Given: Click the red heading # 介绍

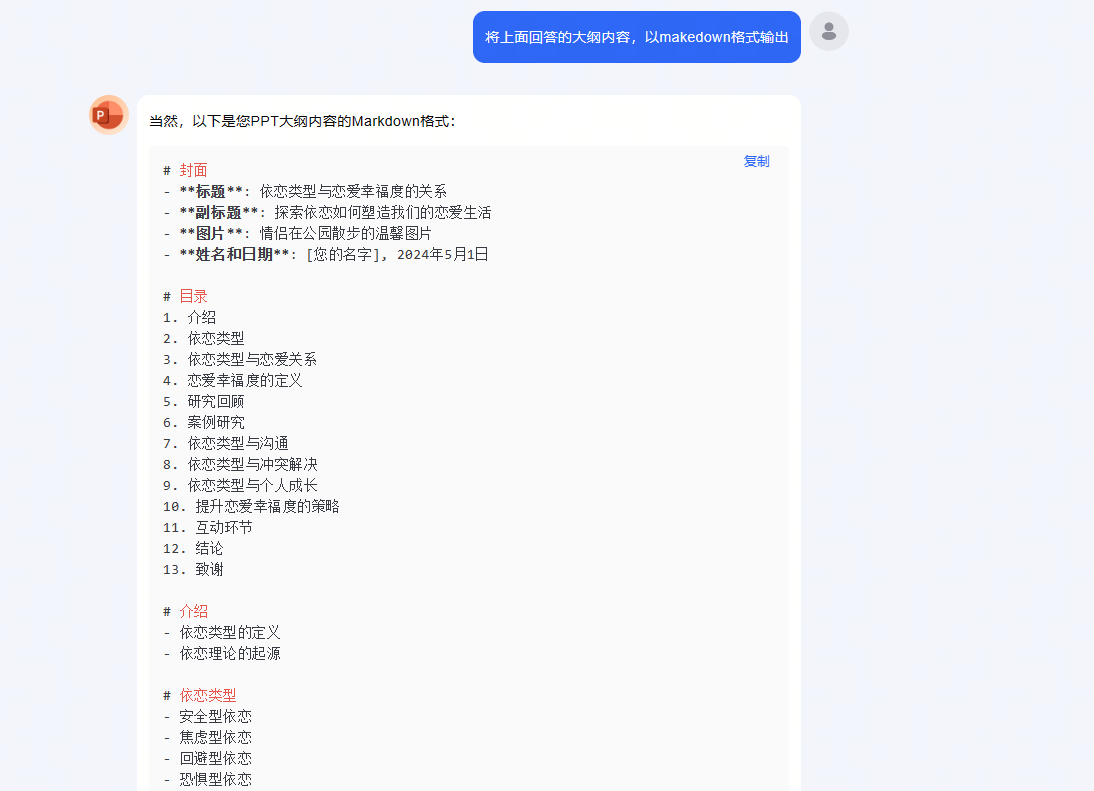Looking at the screenshot, I should pyautogui.click(x=186, y=612).
